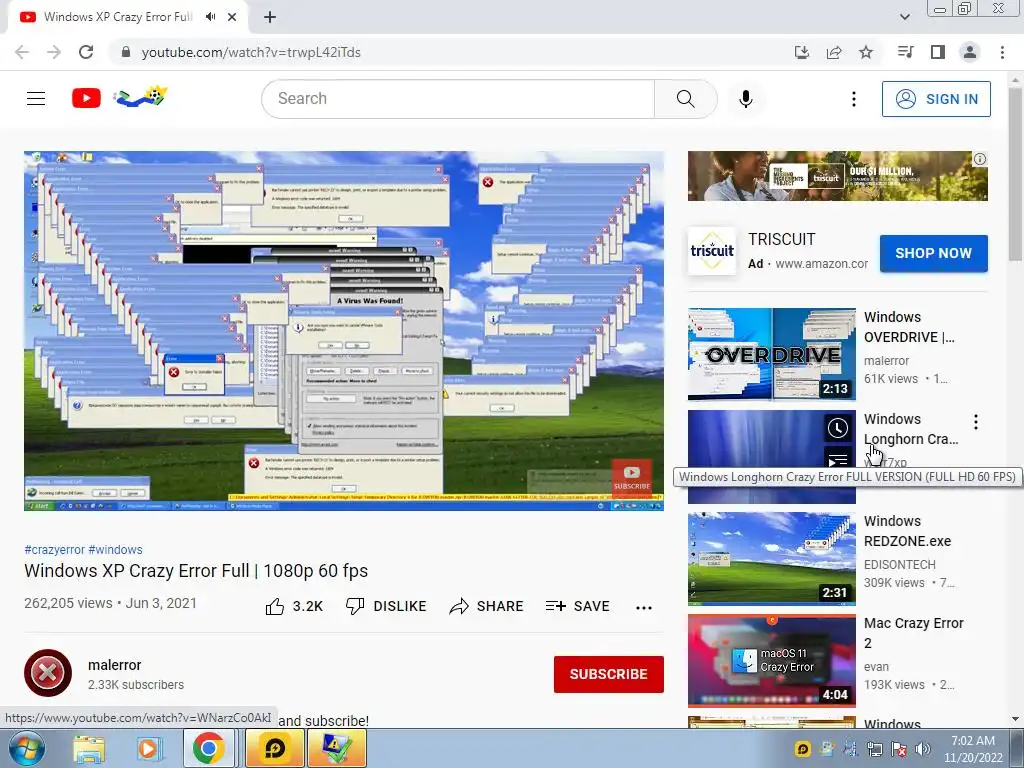Click the video player to pause
This screenshot has width=1024, height=768.
pos(344,330)
